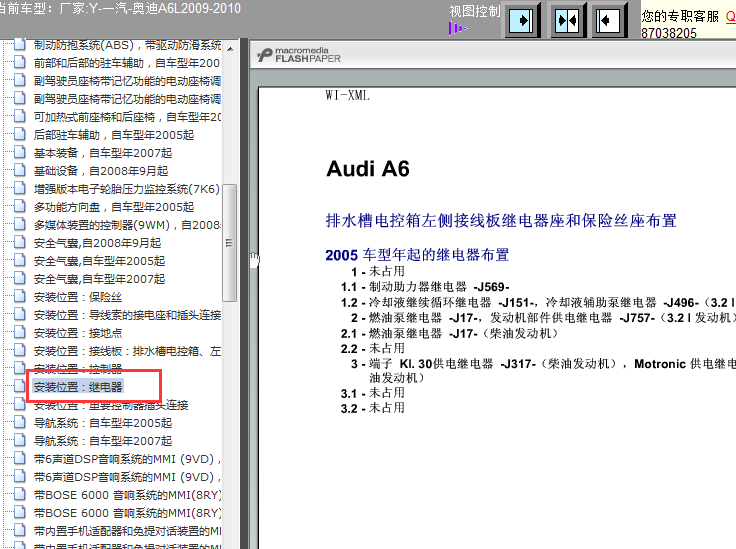Click the page icon beside 增强版本电子轮胎压力监控系统
Viewport: 736px width, 549px height.
click(19, 189)
